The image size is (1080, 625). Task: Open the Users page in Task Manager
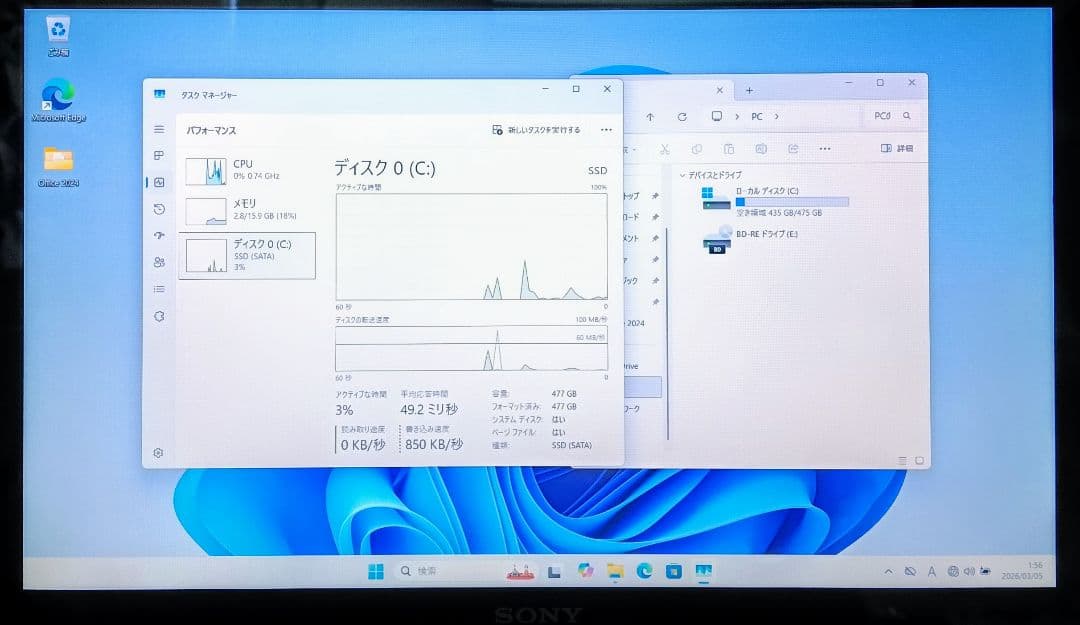(x=158, y=262)
